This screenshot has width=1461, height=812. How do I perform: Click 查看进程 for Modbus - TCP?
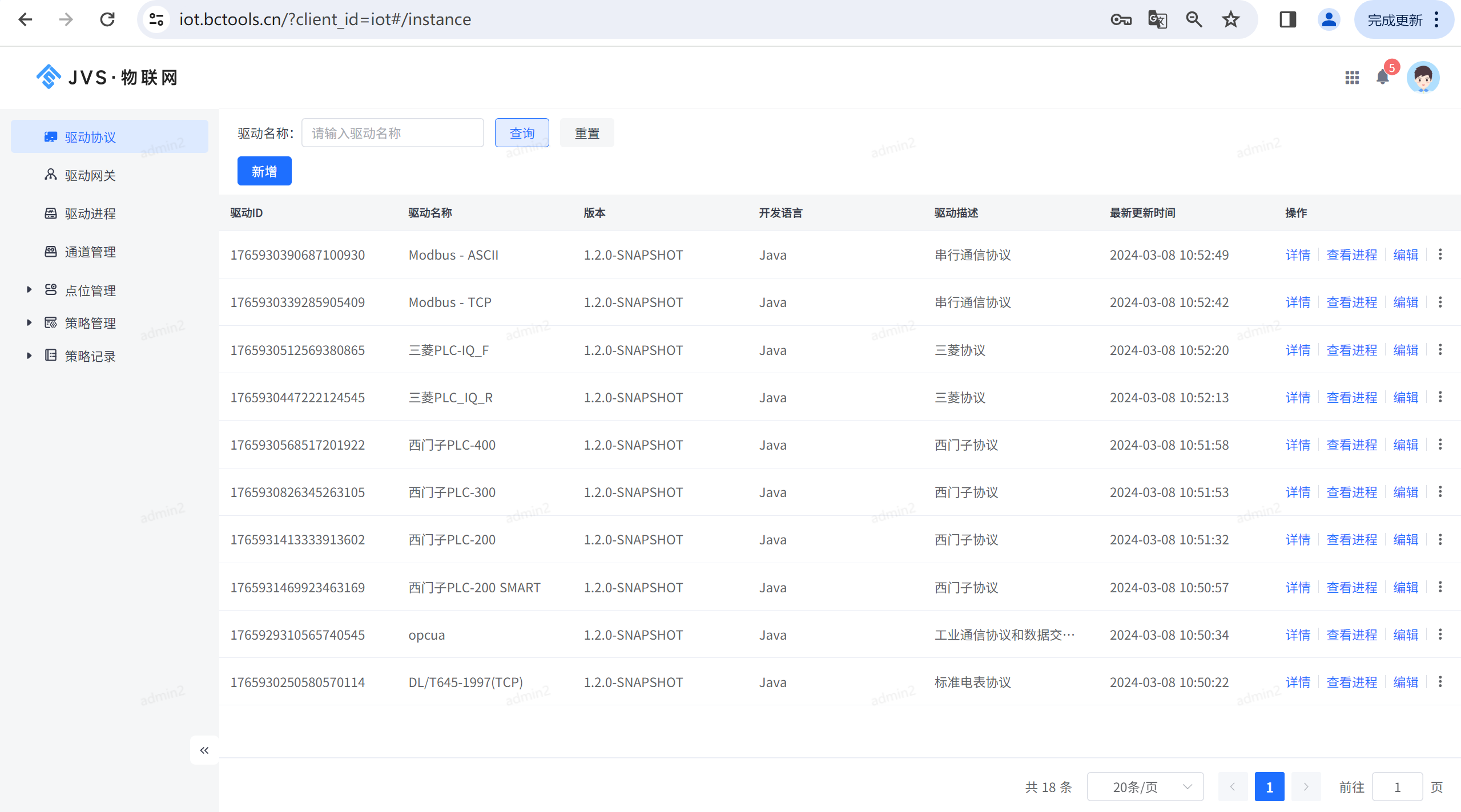pos(1351,302)
